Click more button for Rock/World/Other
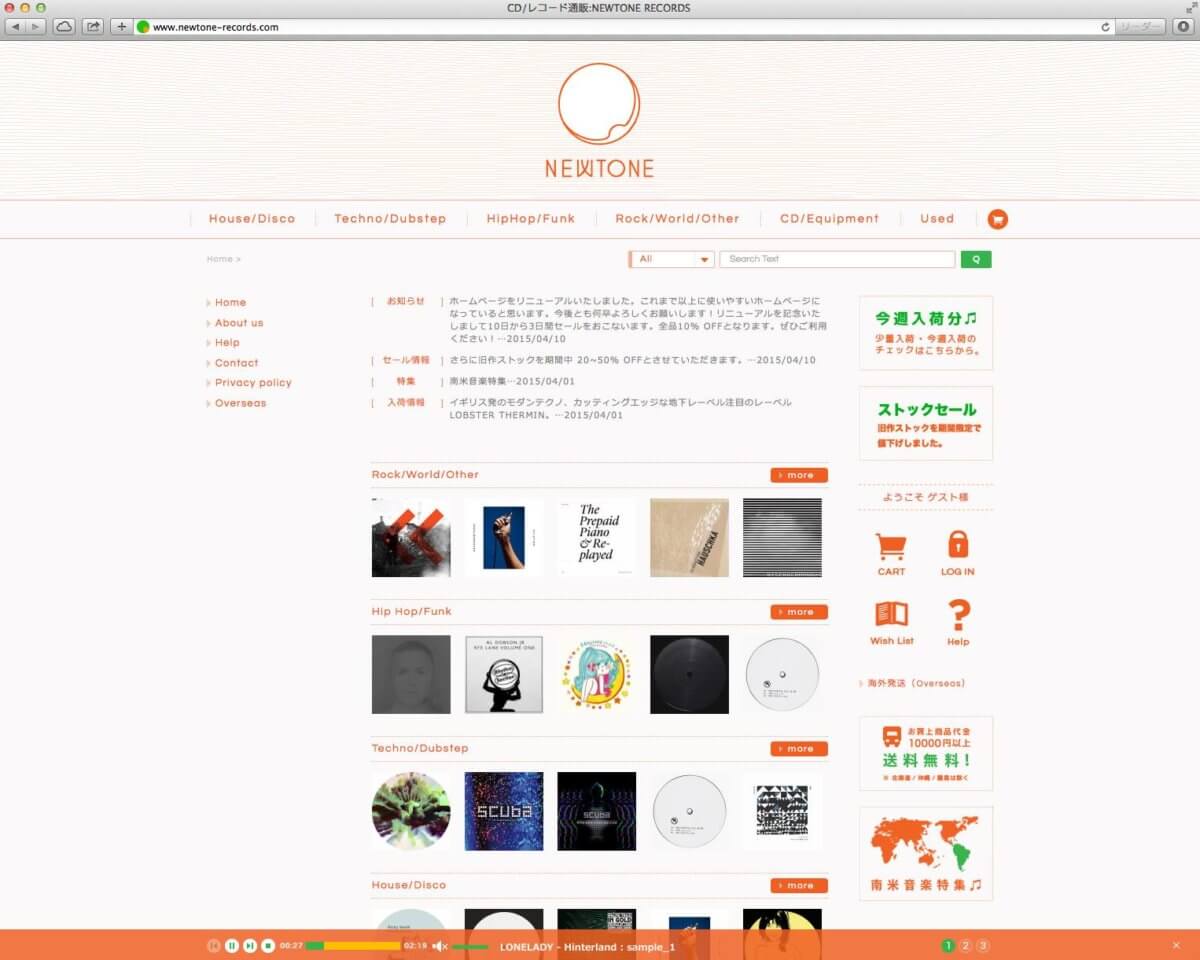1200x960 pixels. click(799, 475)
